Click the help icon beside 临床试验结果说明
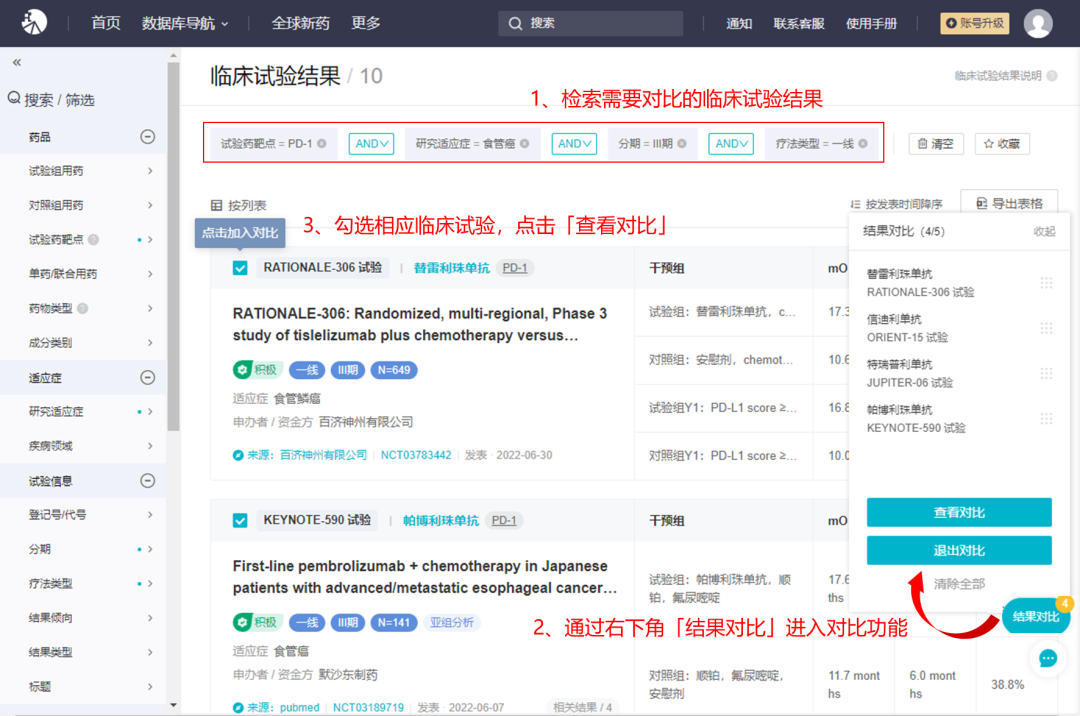1080x716 pixels. [x=1052, y=76]
